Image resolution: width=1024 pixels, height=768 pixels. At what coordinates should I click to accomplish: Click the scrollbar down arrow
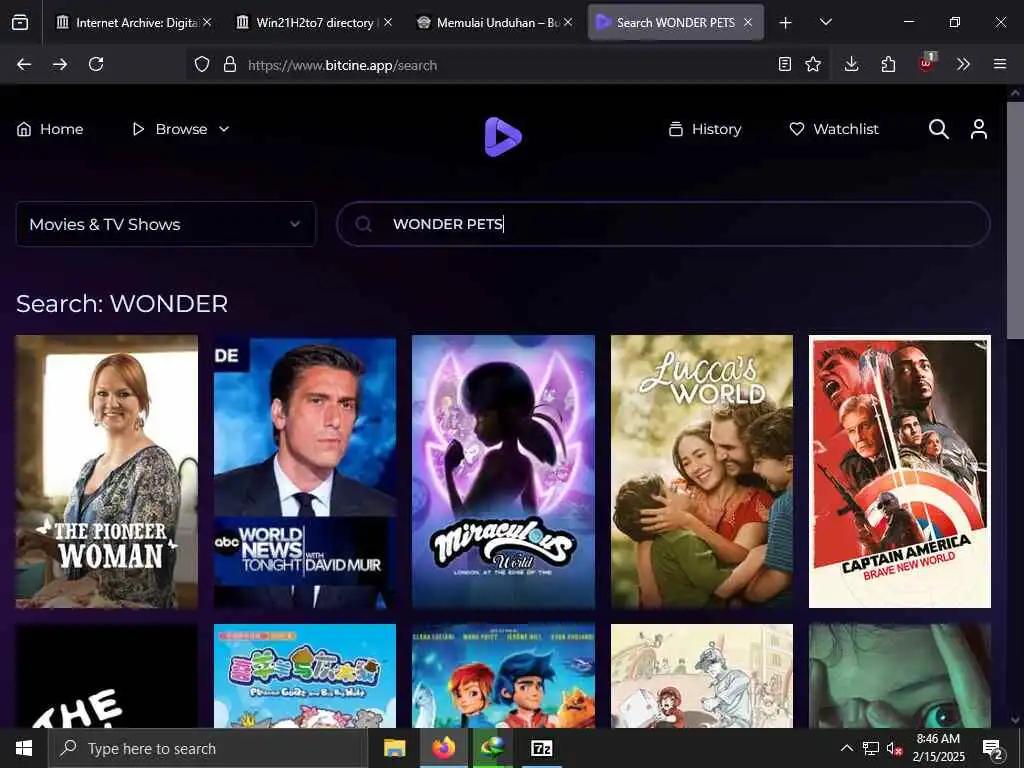(x=1016, y=720)
